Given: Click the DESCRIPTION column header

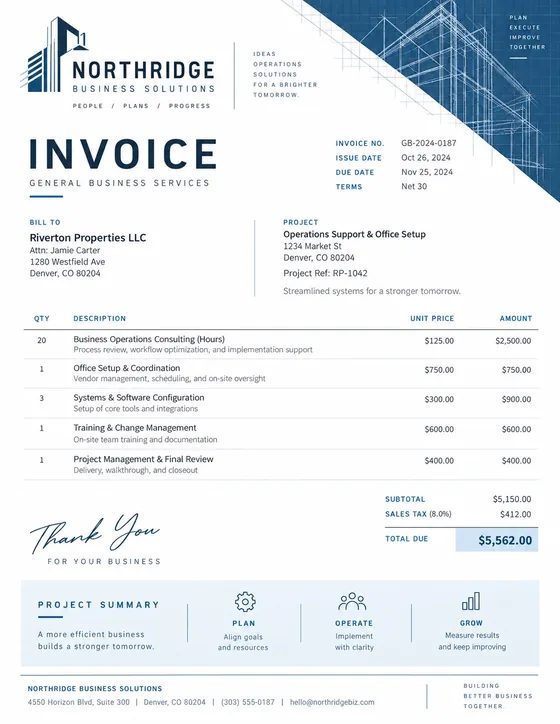Looking at the screenshot, I should pos(99,319).
